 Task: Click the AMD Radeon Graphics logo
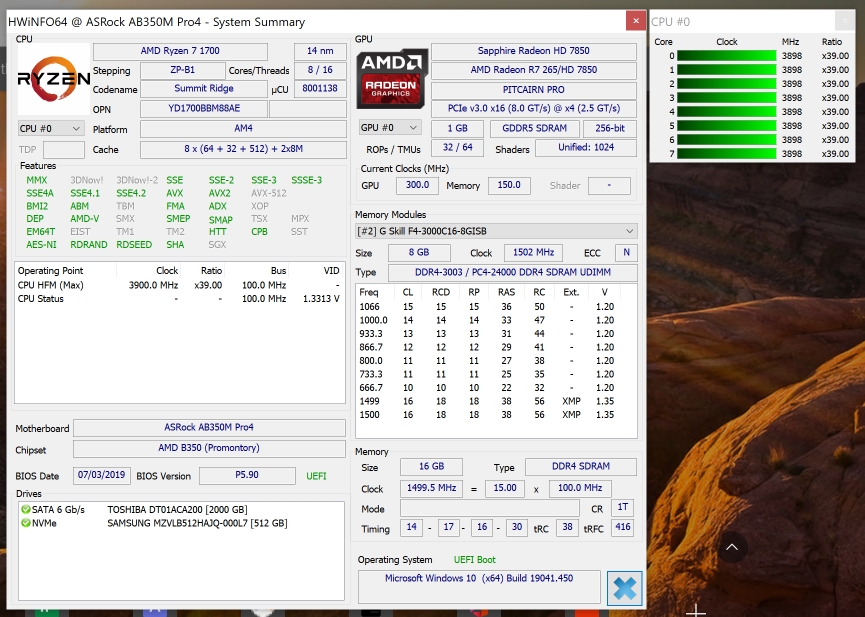tap(392, 79)
